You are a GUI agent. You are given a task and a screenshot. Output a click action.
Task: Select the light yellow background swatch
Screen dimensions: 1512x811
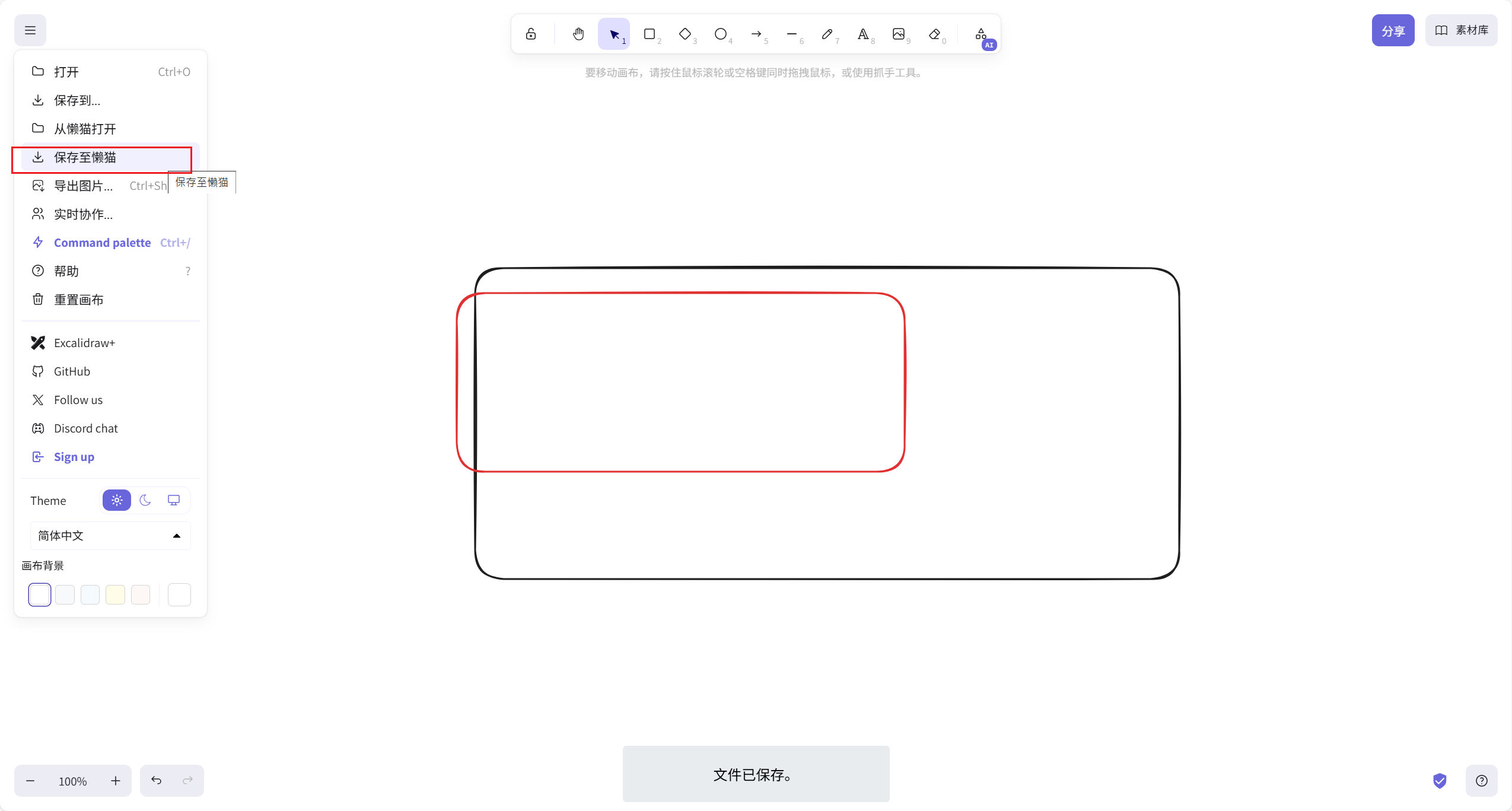pos(115,594)
